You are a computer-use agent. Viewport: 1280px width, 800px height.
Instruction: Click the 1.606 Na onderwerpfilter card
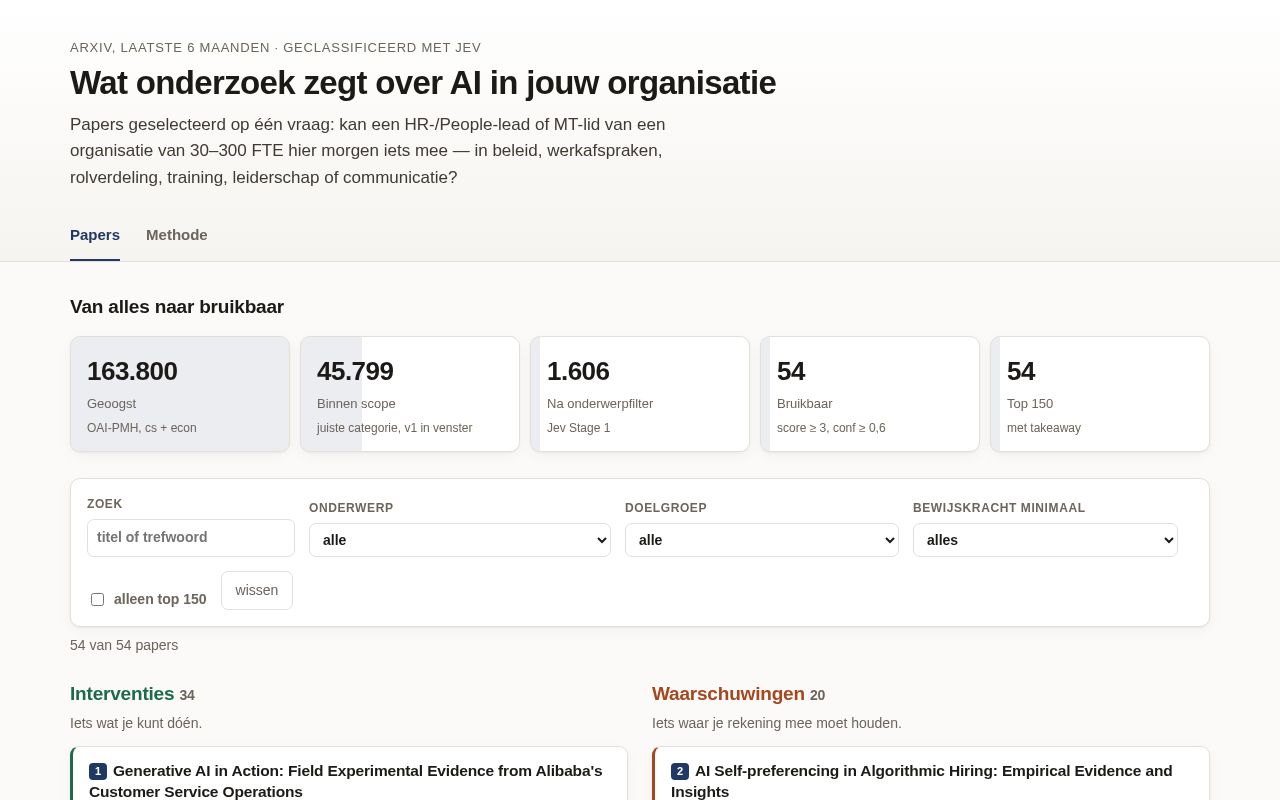(640, 394)
